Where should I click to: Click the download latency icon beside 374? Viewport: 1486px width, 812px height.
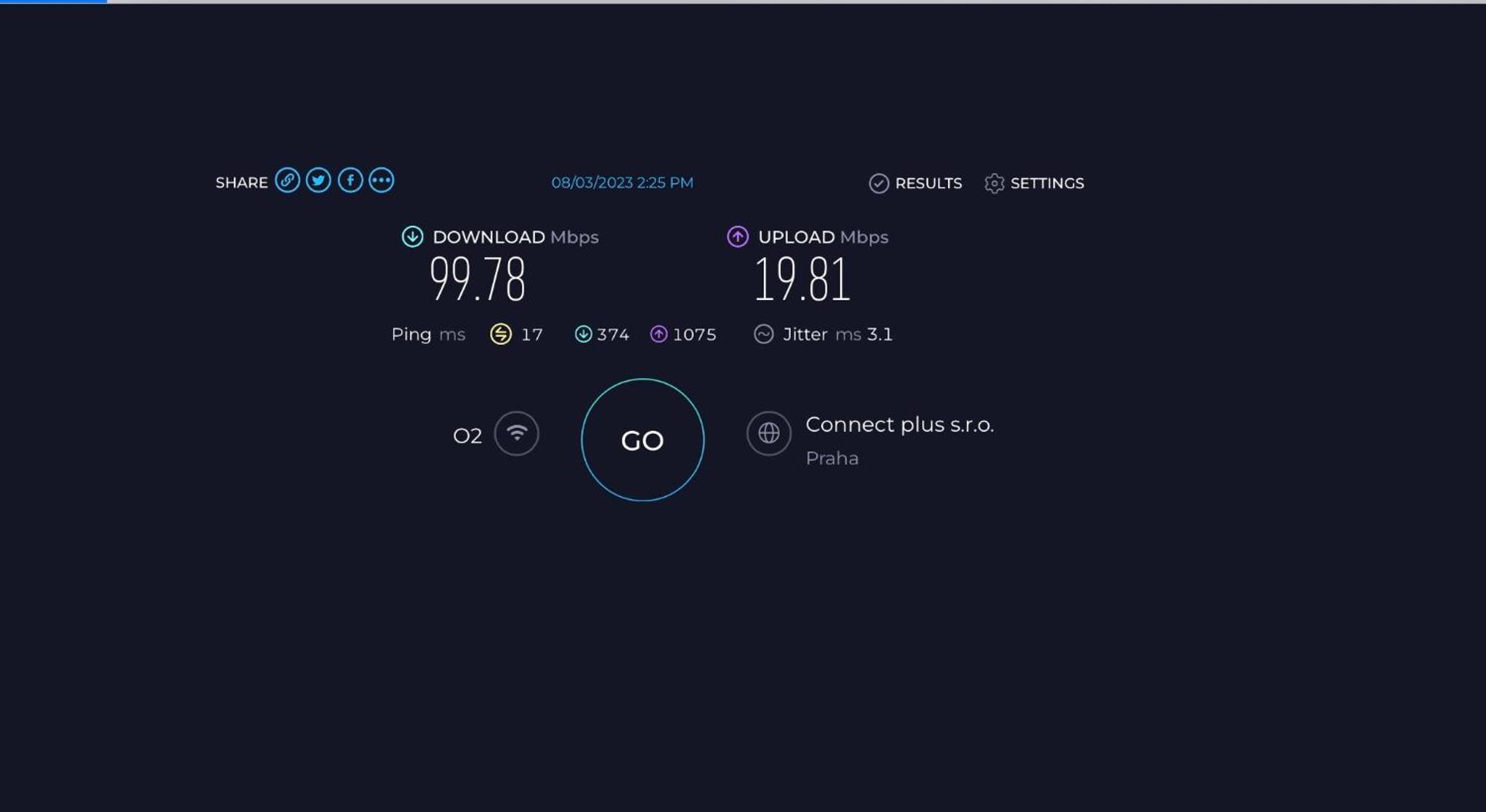[x=583, y=334]
